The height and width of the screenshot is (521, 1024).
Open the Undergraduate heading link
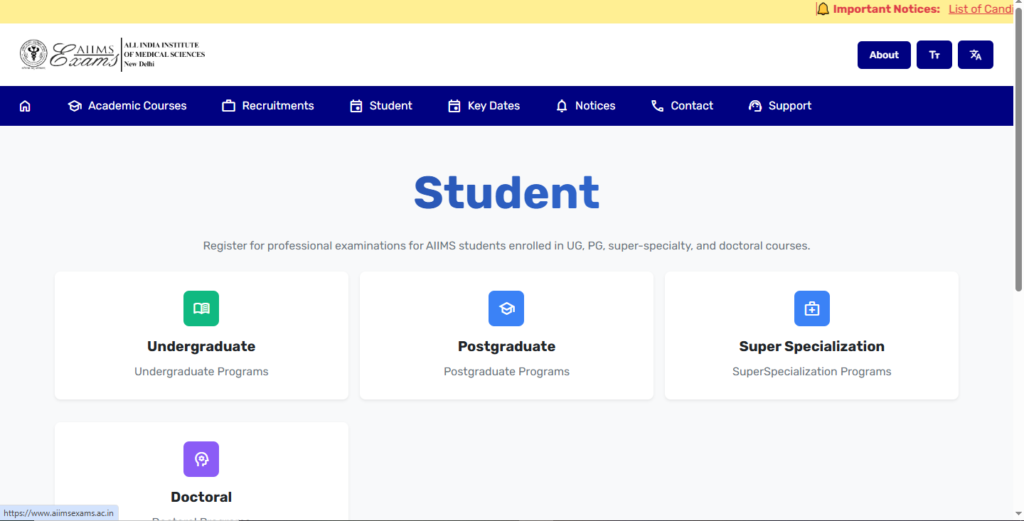201,347
